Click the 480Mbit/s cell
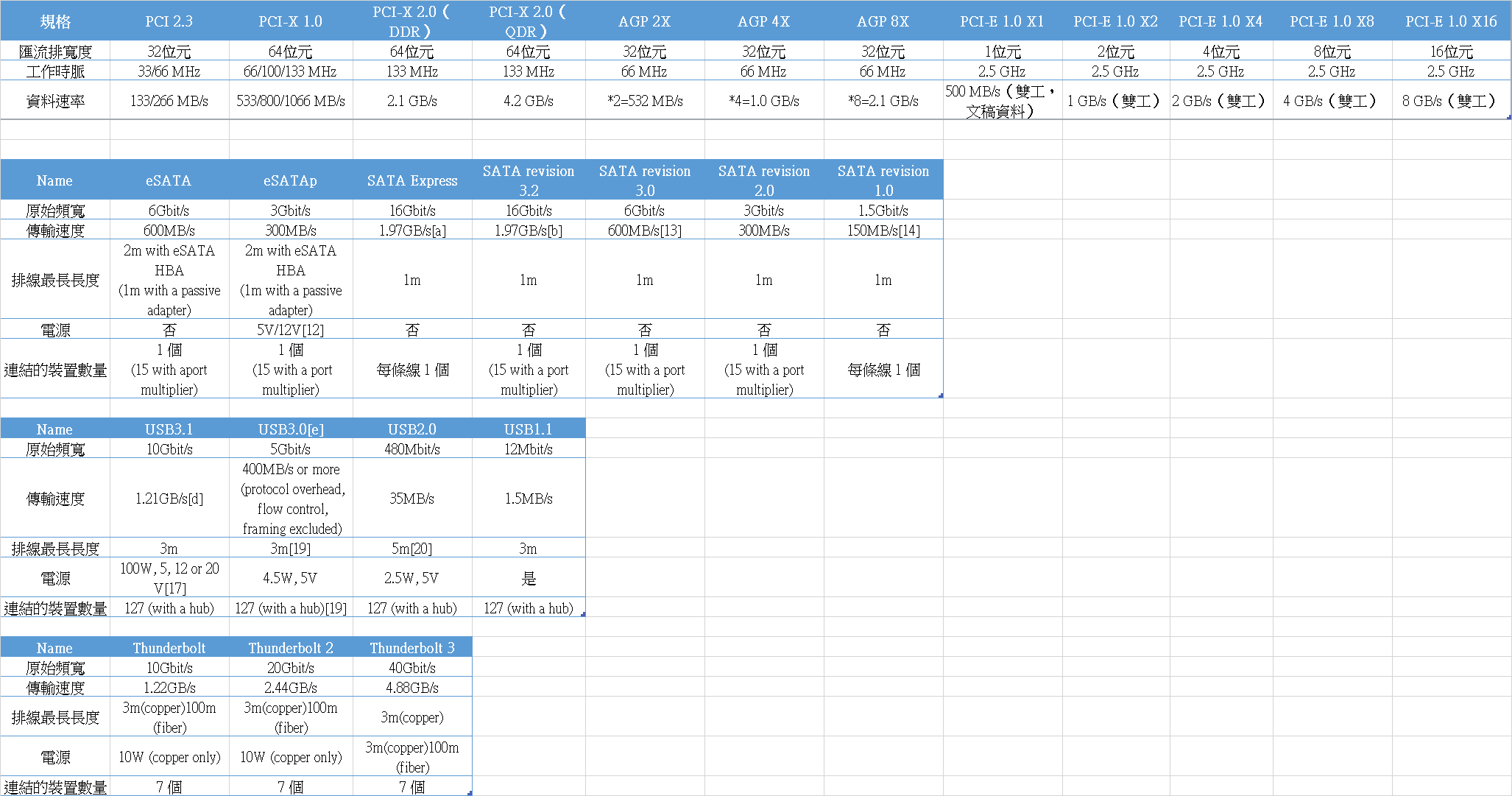This screenshot has width=1512, height=796. coord(412,448)
